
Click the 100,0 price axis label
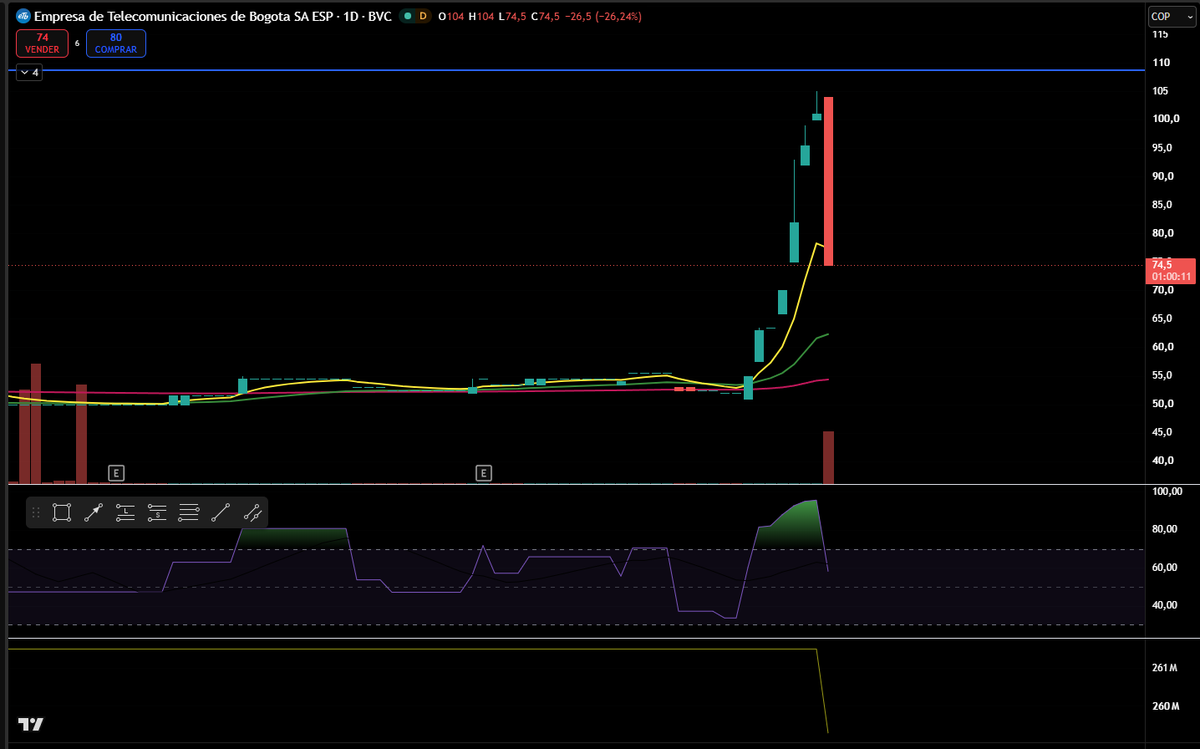[x=1165, y=119]
